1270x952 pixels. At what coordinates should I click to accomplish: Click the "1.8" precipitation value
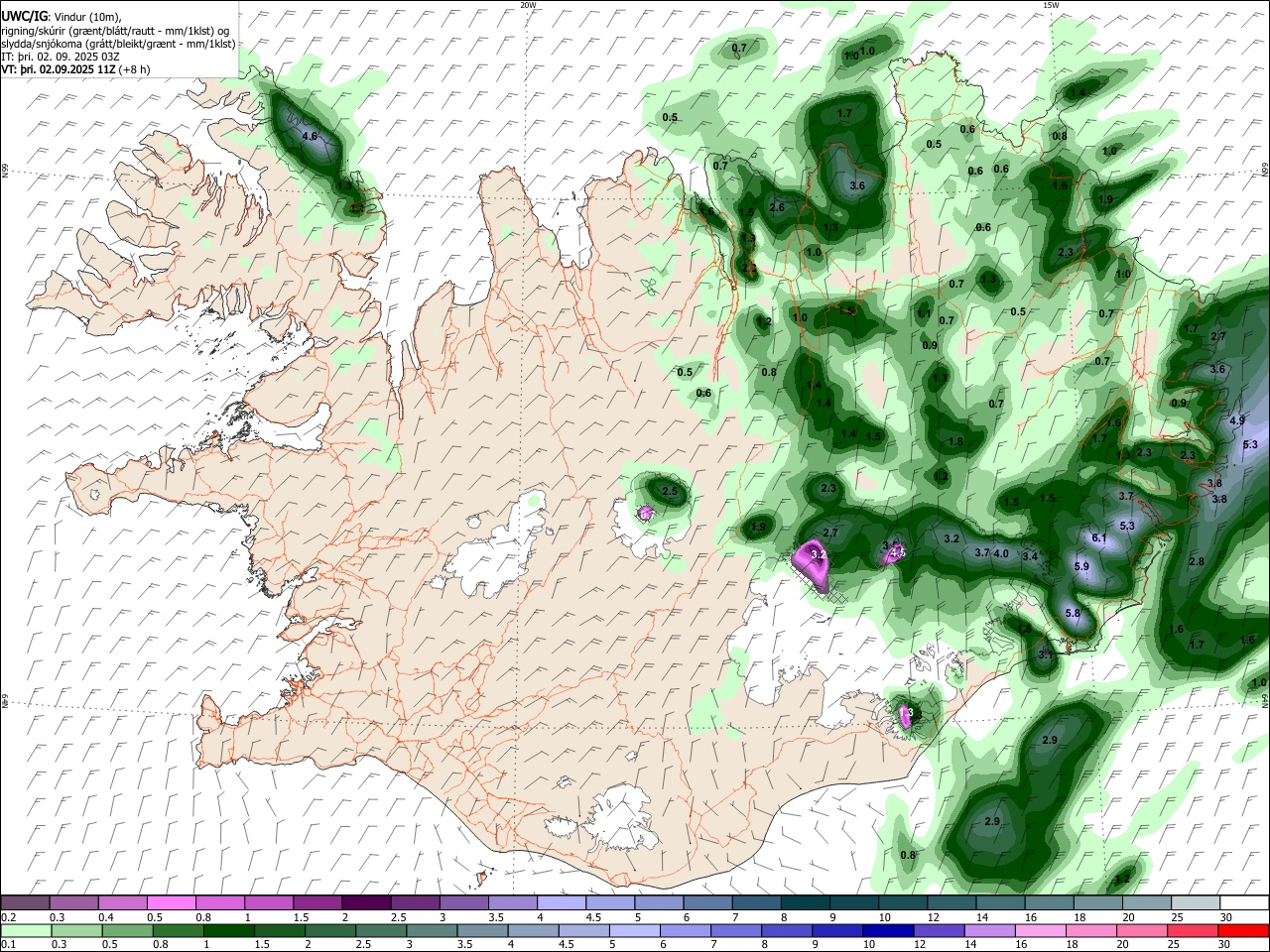(955, 442)
